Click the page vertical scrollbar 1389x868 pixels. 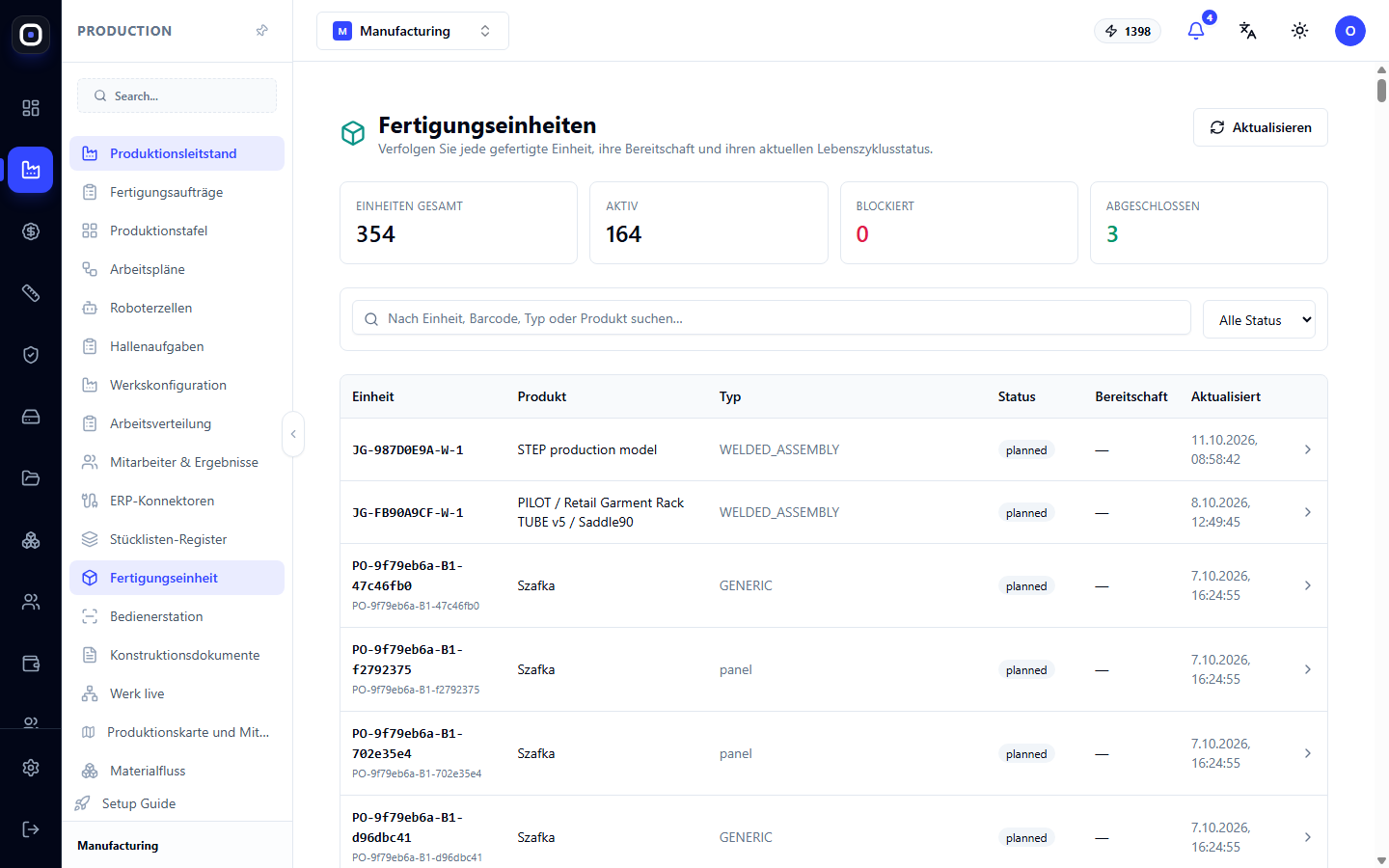tap(1381, 91)
